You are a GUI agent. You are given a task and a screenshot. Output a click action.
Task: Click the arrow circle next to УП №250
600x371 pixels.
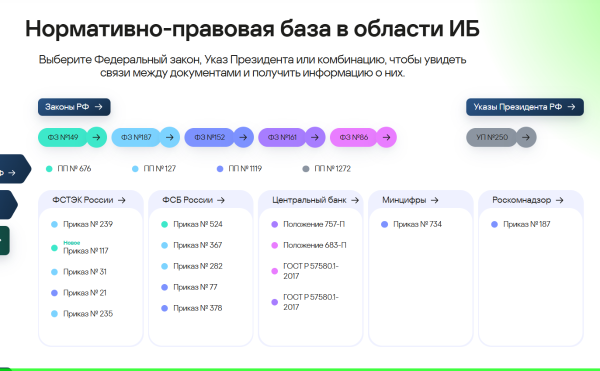pos(526,137)
